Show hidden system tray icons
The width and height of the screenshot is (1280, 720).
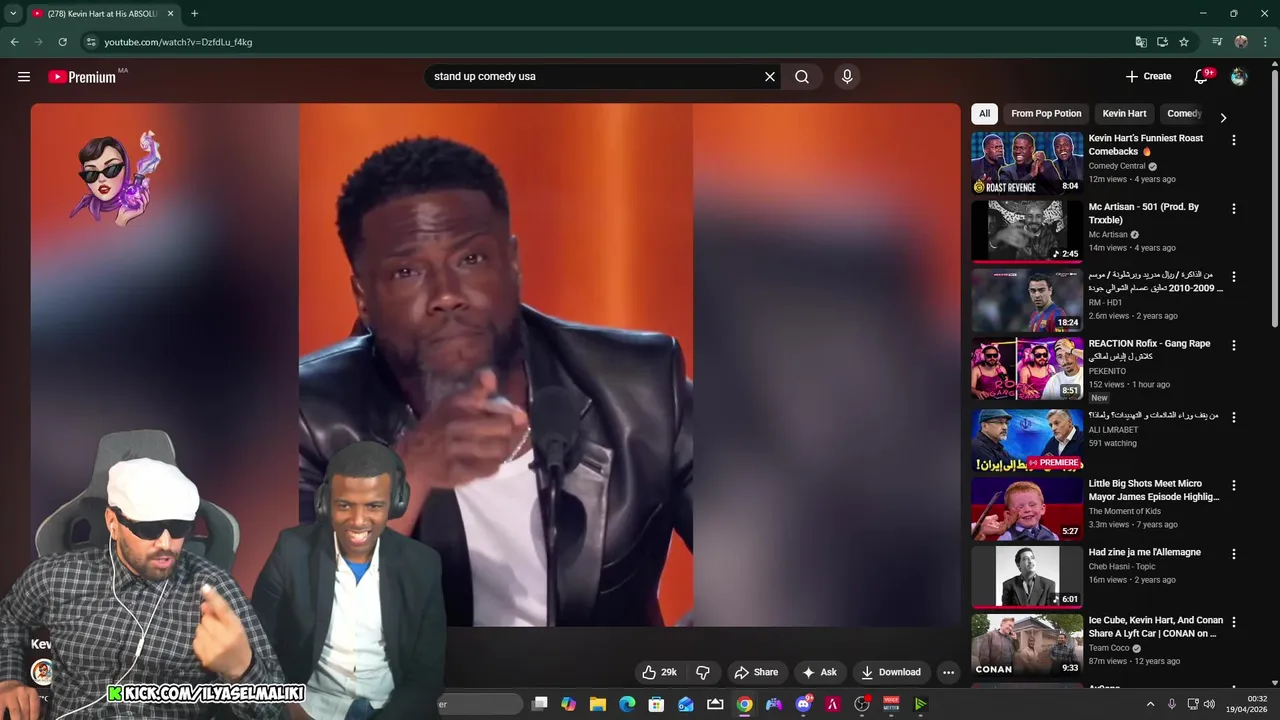point(1150,704)
